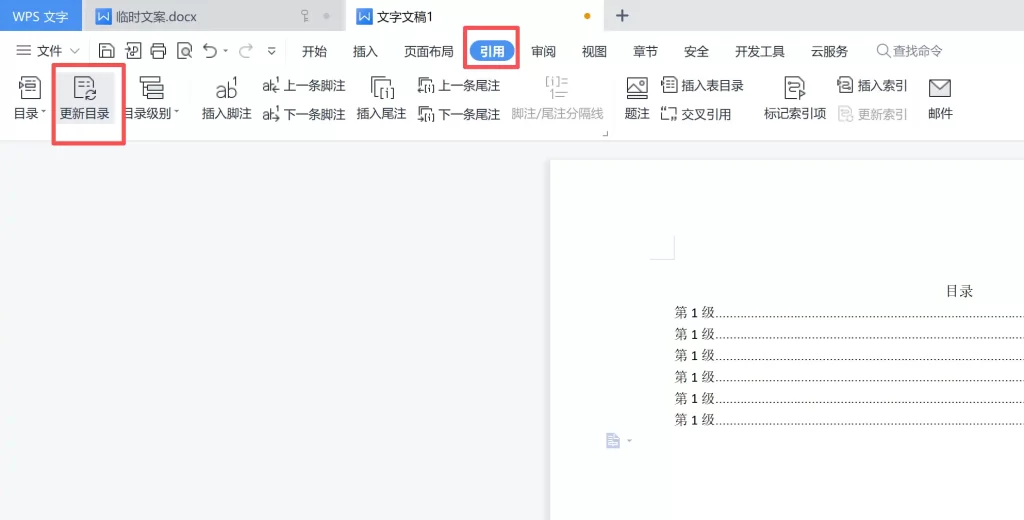1024x520 pixels.
Task: Click the export/output icon beside Save
Action: click(133, 51)
